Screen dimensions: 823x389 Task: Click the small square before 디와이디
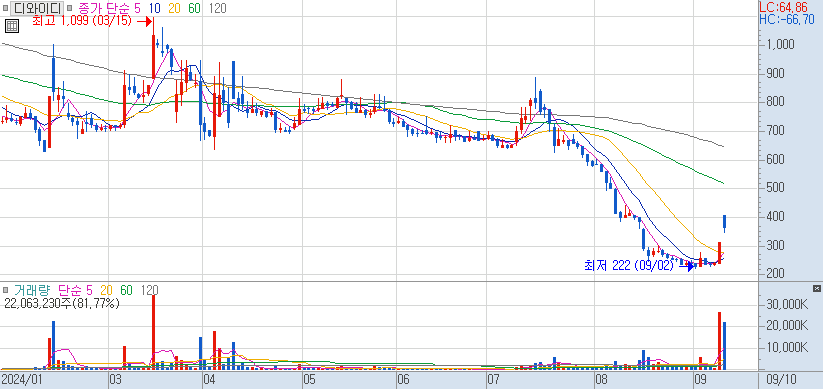[x=5, y=8]
